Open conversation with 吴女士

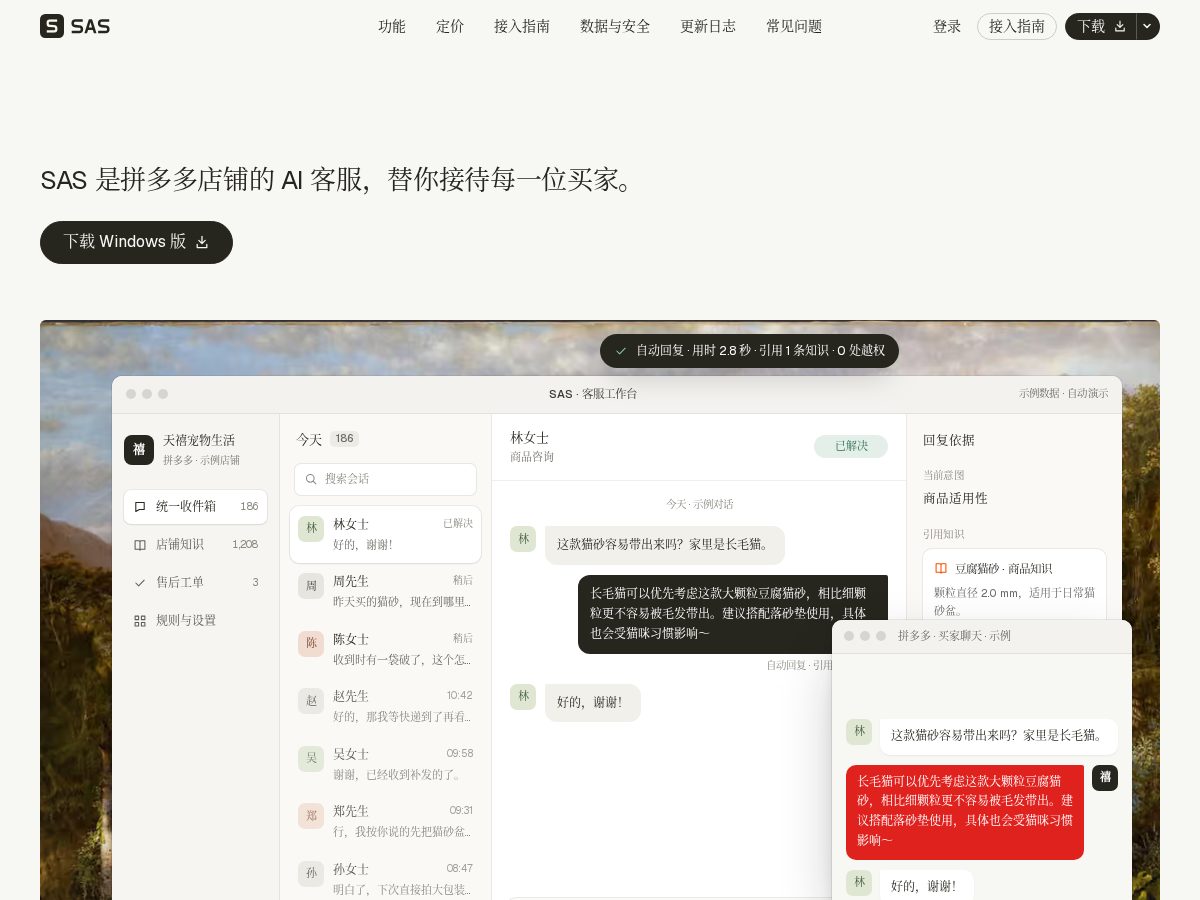click(x=385, y=764)
